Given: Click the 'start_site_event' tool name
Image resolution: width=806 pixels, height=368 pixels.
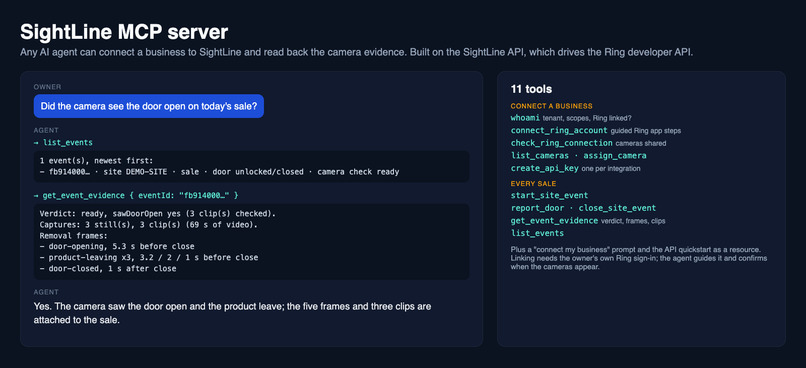Looking at the screenshot, I should tap(549, 195).
